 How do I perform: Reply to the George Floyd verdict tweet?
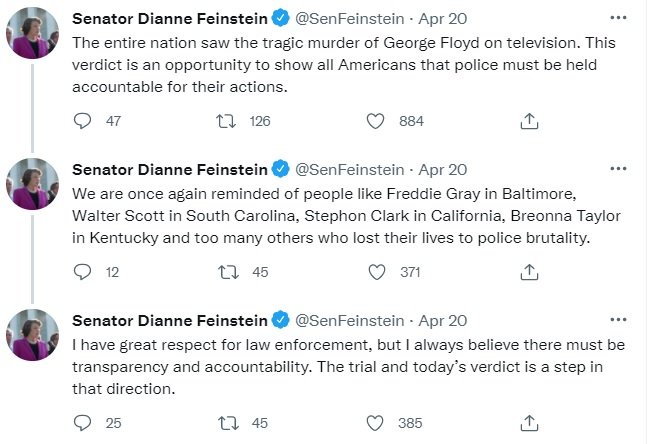84,121
